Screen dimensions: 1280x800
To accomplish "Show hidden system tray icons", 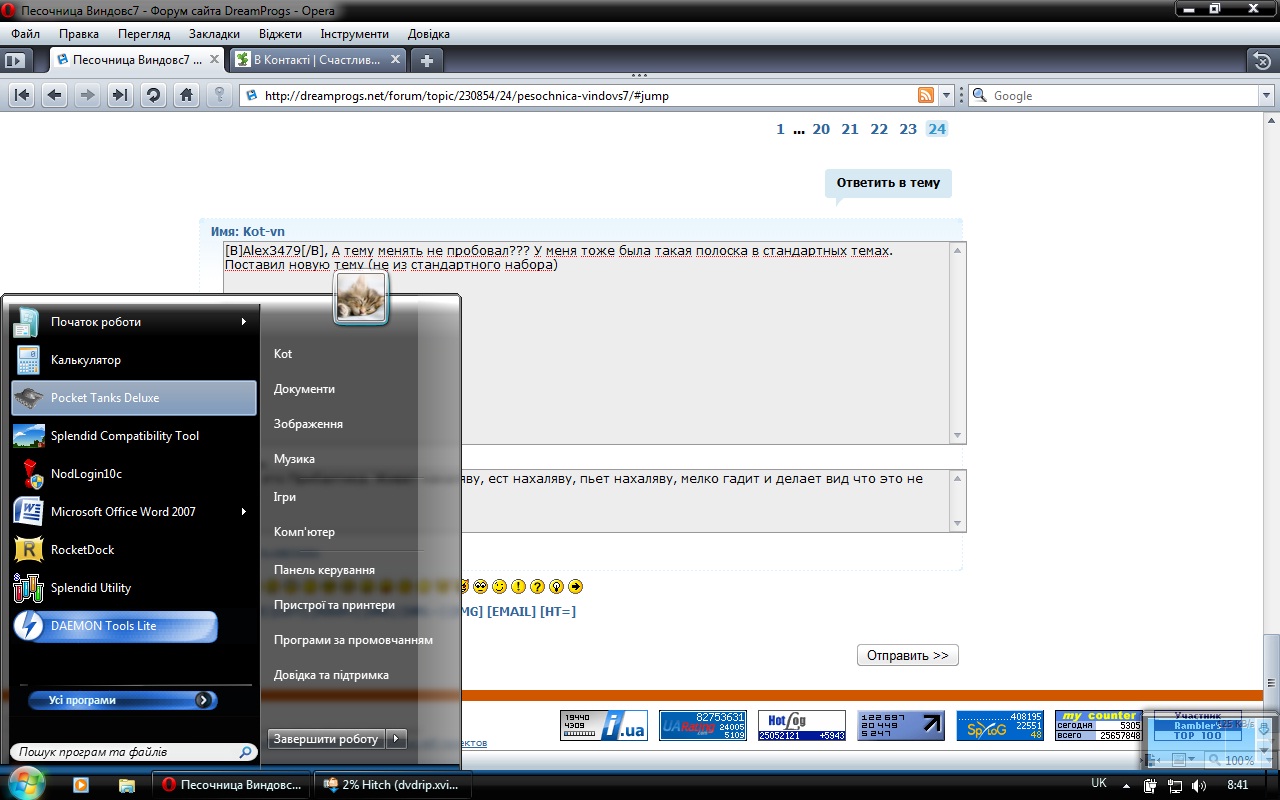I will (x=1124, y=785).
